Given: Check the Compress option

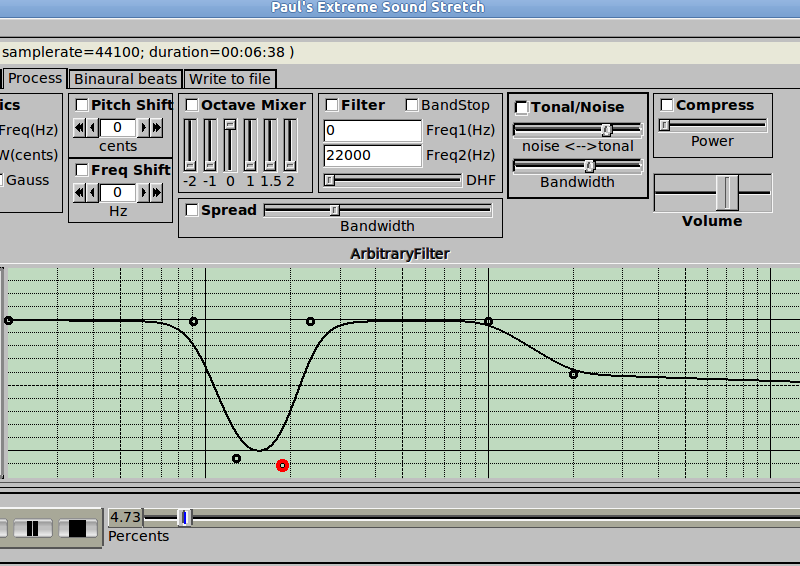Looking at the screenshot, I should [x=666, y=105].
